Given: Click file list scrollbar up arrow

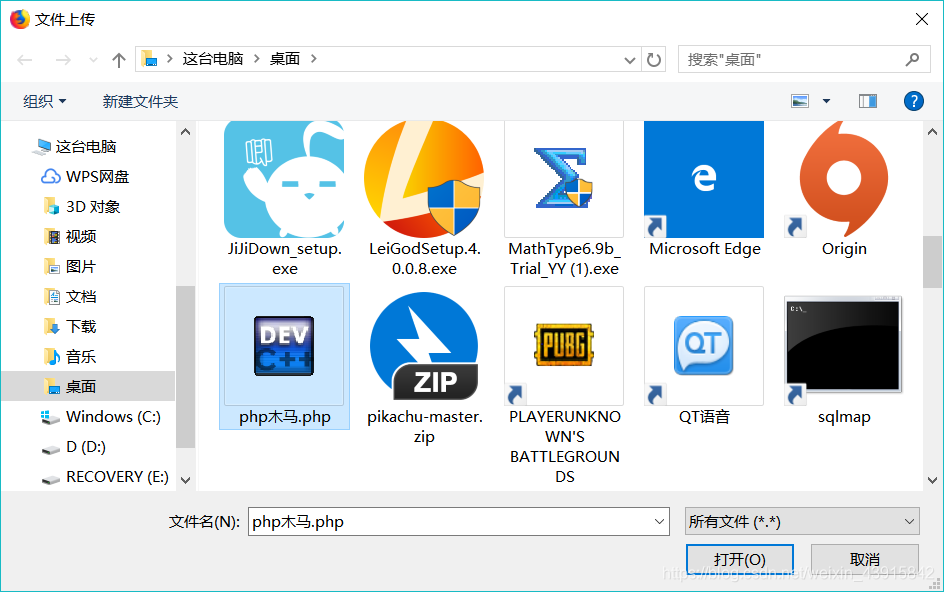Looking at the screenshot, I should (x=932, y=131).
